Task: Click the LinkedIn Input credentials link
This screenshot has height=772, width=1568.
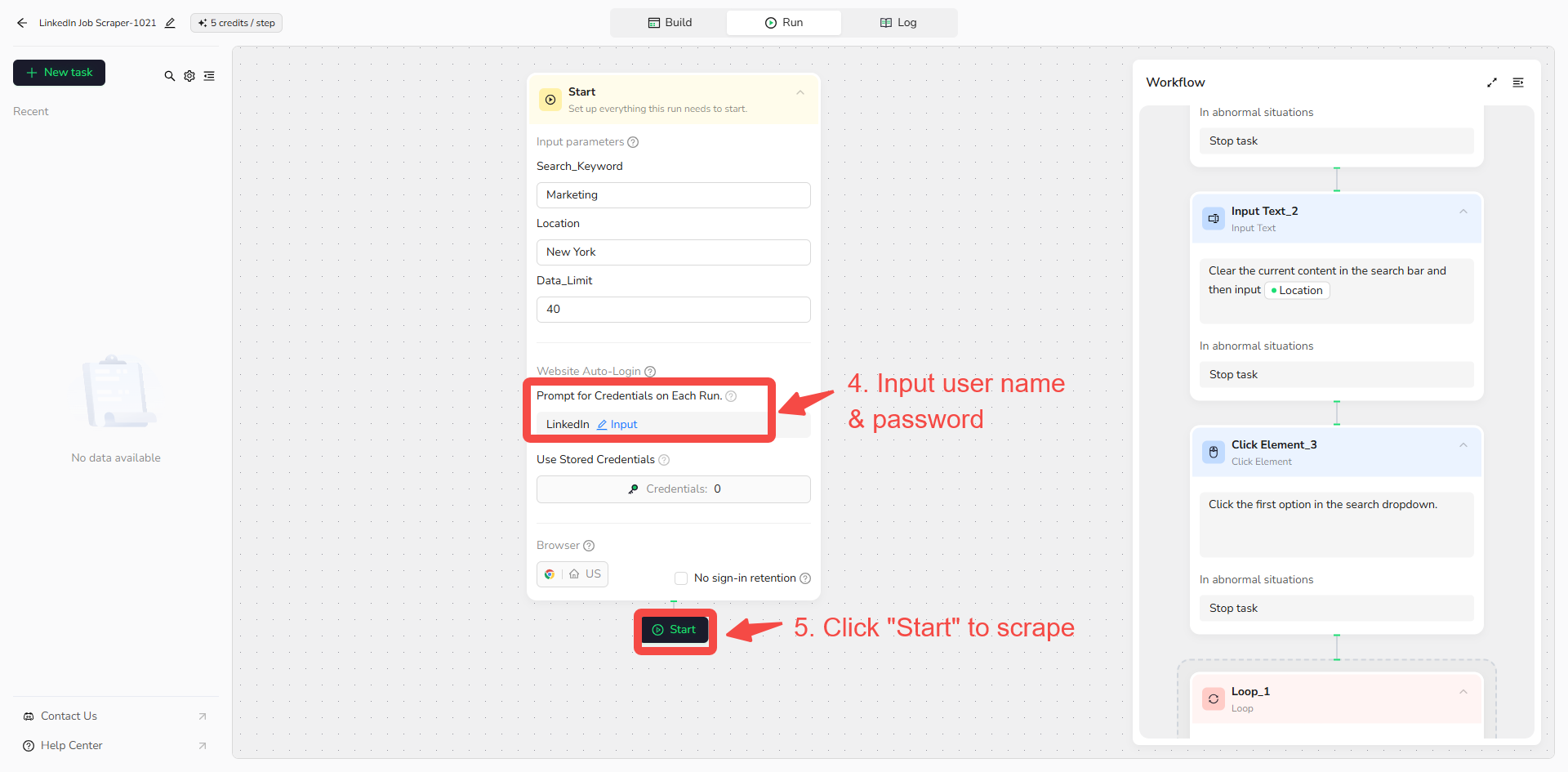Action: pyautogui.click(x=617, y=425)
